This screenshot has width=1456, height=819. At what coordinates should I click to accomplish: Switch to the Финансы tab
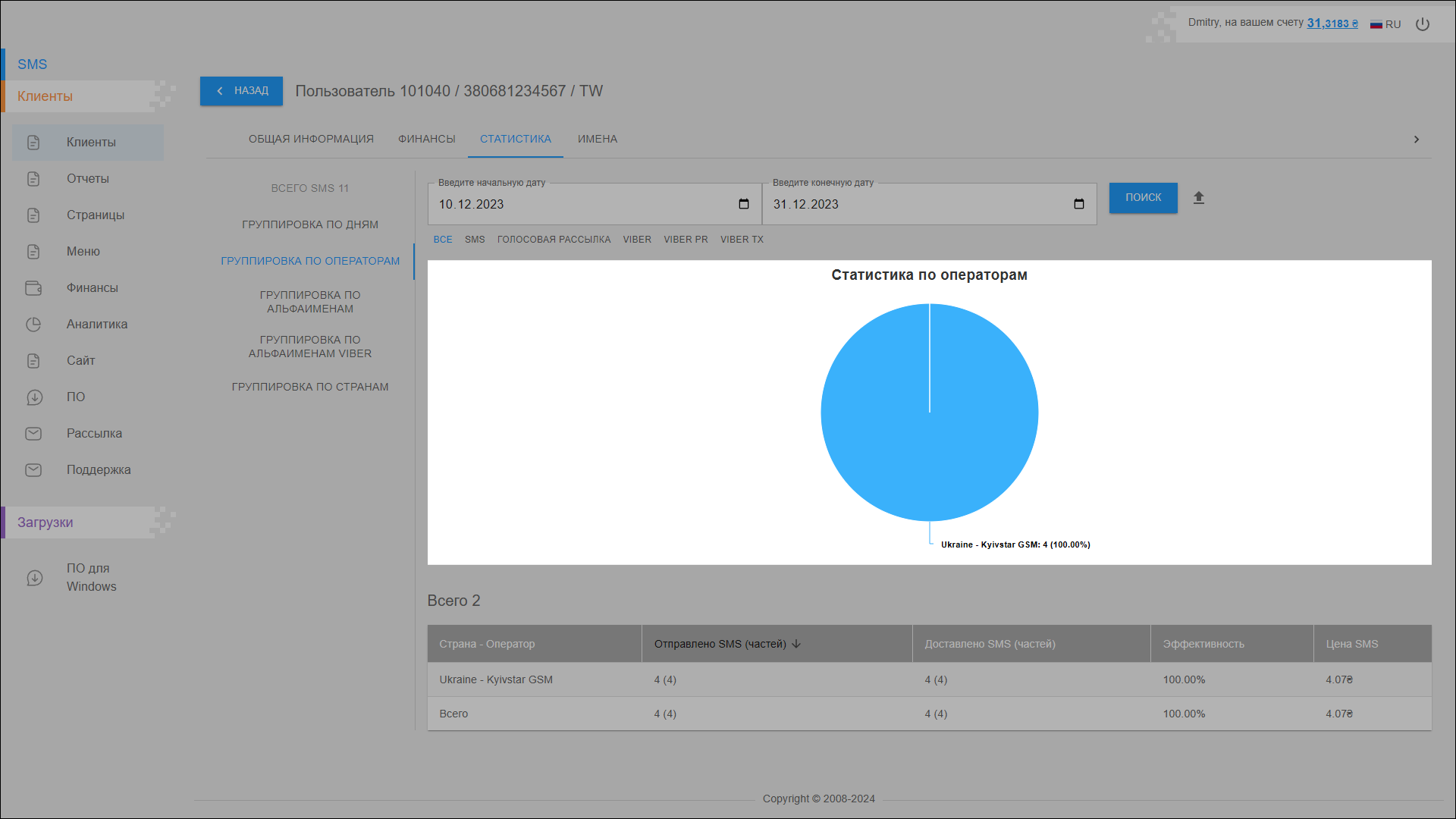426,139
